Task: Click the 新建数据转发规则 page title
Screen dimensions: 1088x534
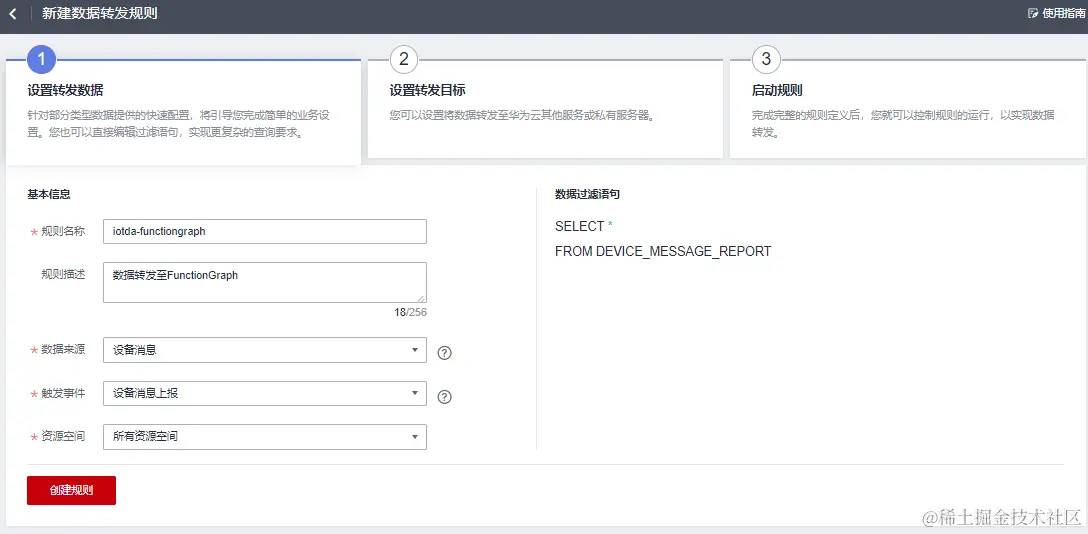Action: [99, 13]
